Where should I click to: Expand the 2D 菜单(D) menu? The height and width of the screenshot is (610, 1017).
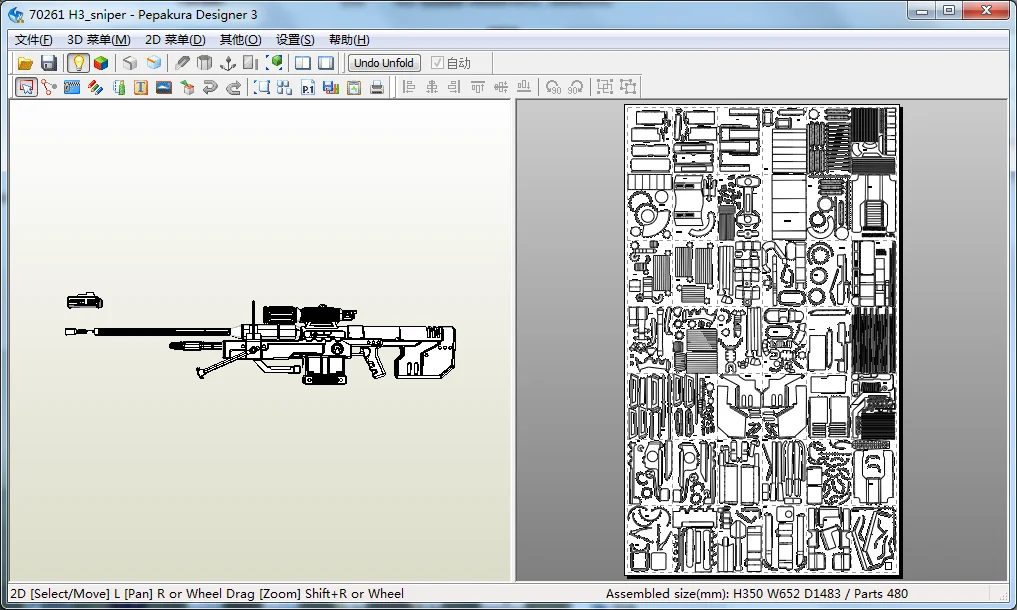coord(175,40)
